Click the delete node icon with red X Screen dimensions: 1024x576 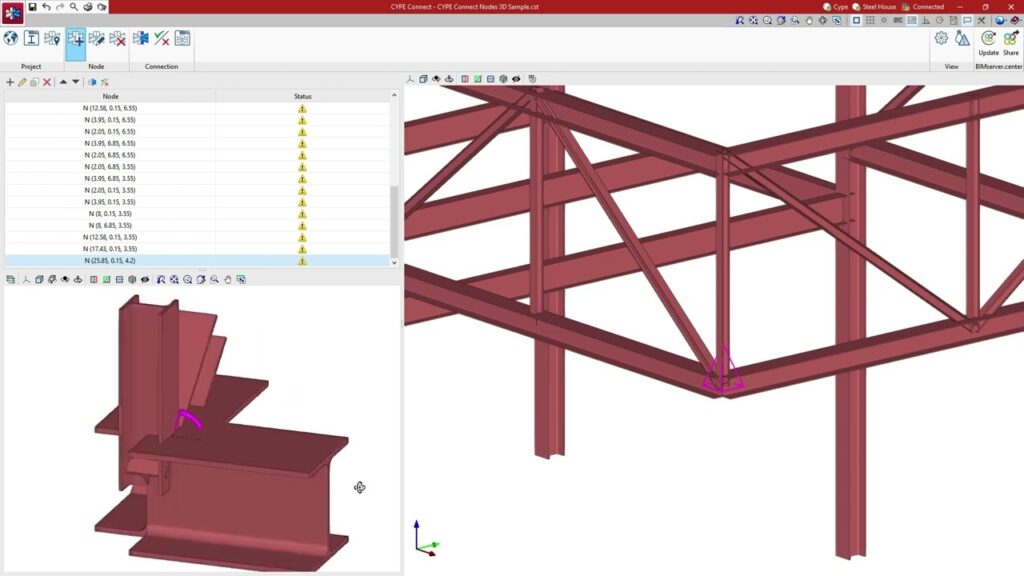tap(117, 39)
